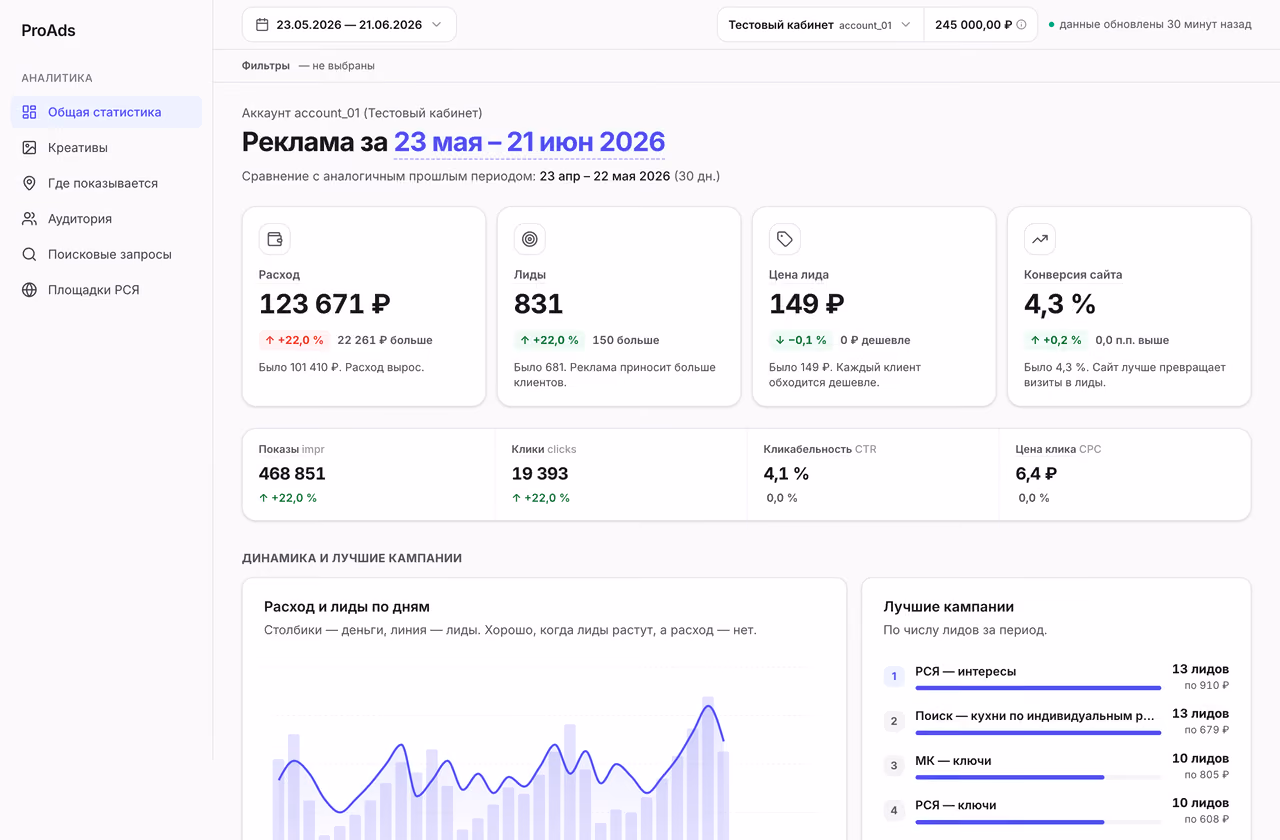Open Общая статистика in sidebar
Screen dimensions: 1280x840
(106, 112)
